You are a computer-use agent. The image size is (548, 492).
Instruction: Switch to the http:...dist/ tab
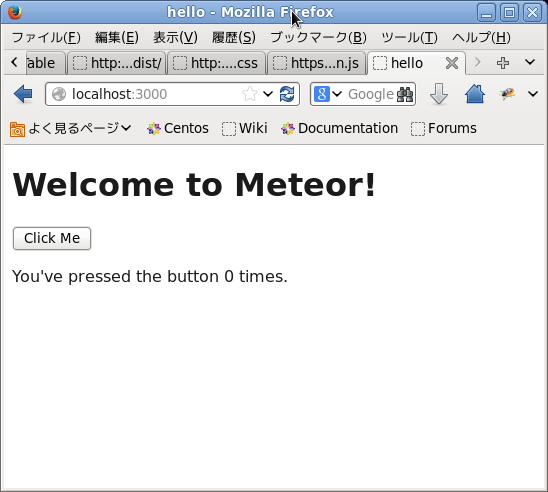point(117,63)
